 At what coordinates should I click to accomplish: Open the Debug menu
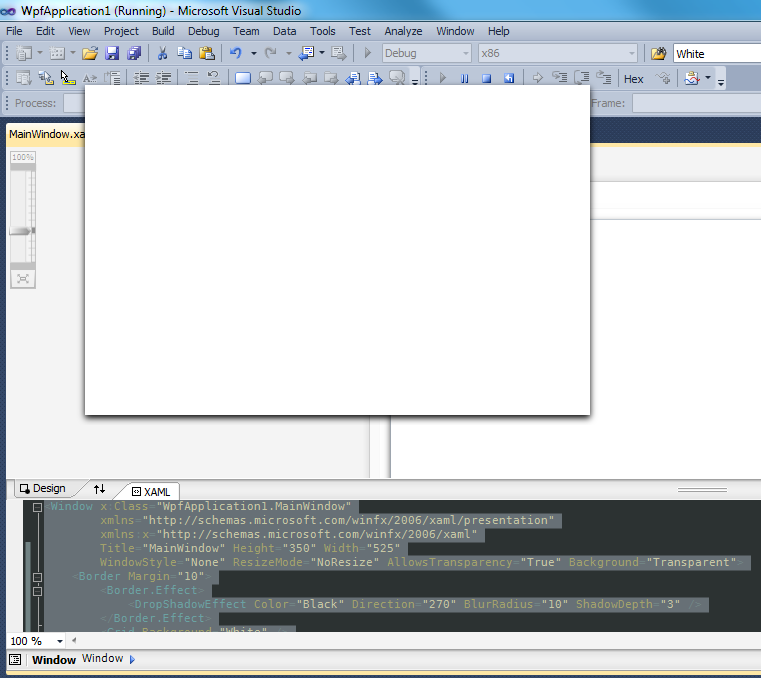click(x=203, y=31)
